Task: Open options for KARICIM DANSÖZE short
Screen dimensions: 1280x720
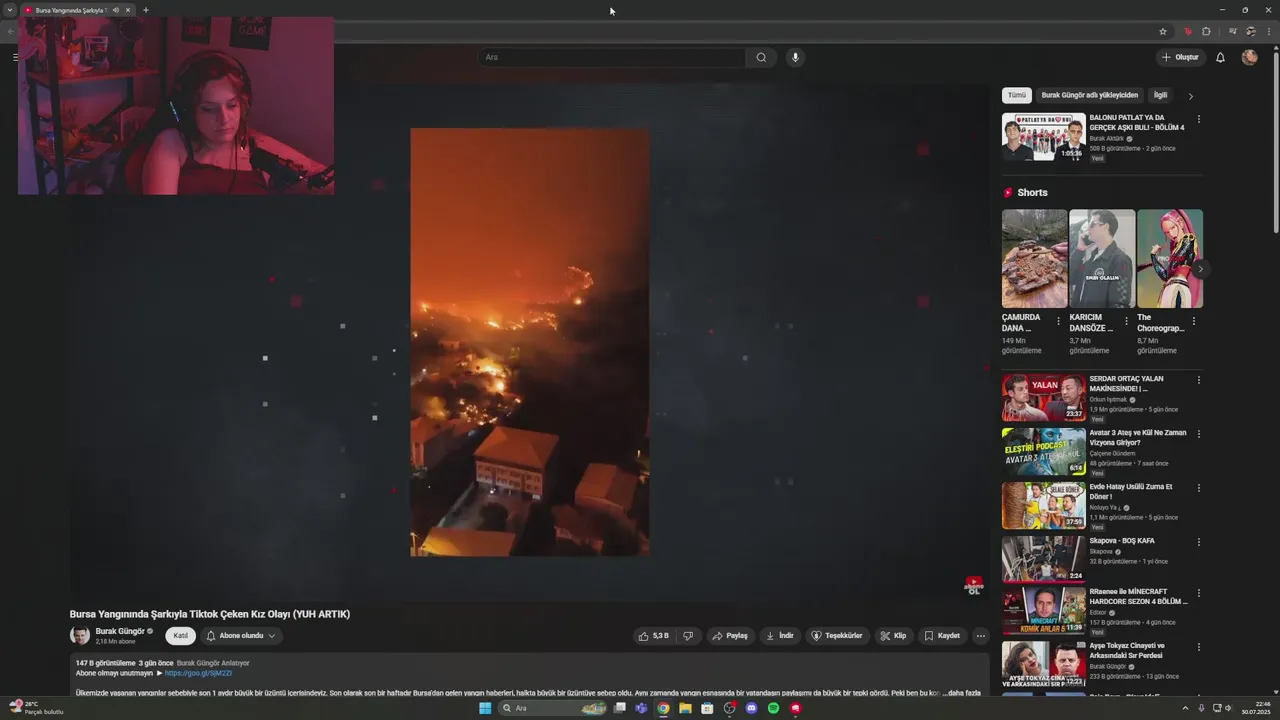Action: click(x=1126, y=321)
